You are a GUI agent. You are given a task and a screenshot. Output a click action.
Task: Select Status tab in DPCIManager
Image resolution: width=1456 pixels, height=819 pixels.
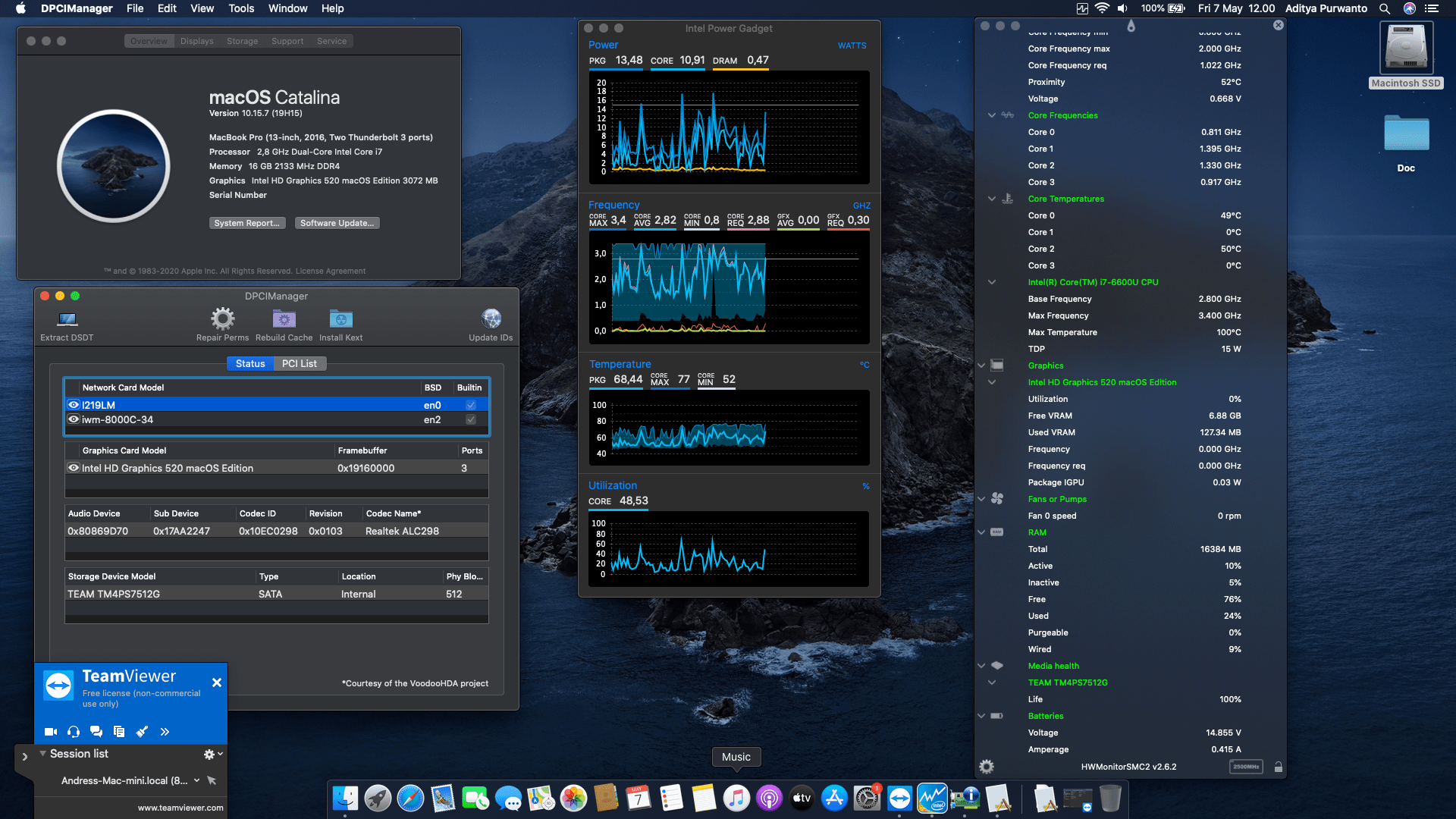pos(250,364)
